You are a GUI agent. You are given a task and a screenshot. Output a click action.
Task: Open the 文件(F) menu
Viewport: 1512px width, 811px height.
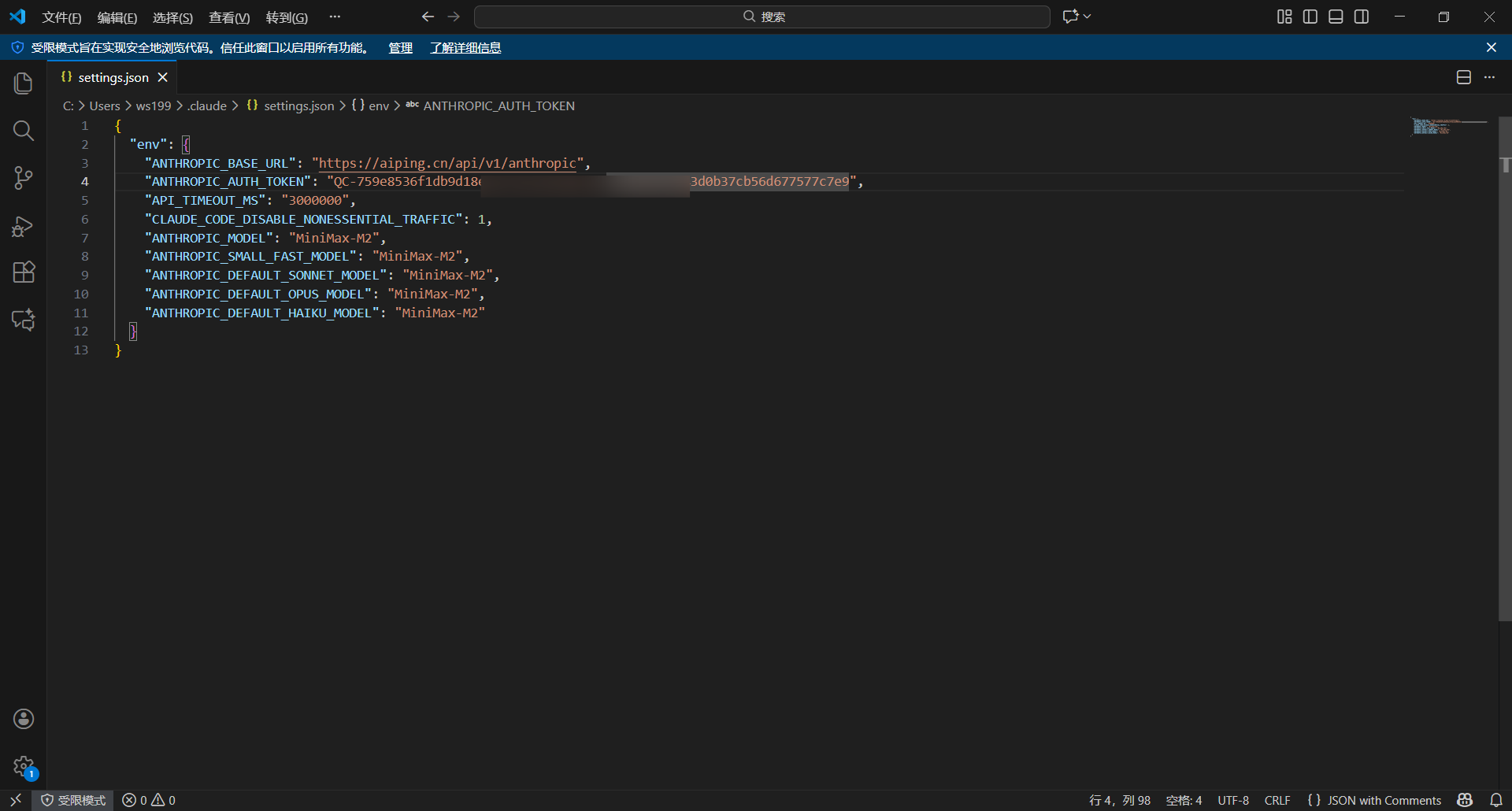[61, 17]
